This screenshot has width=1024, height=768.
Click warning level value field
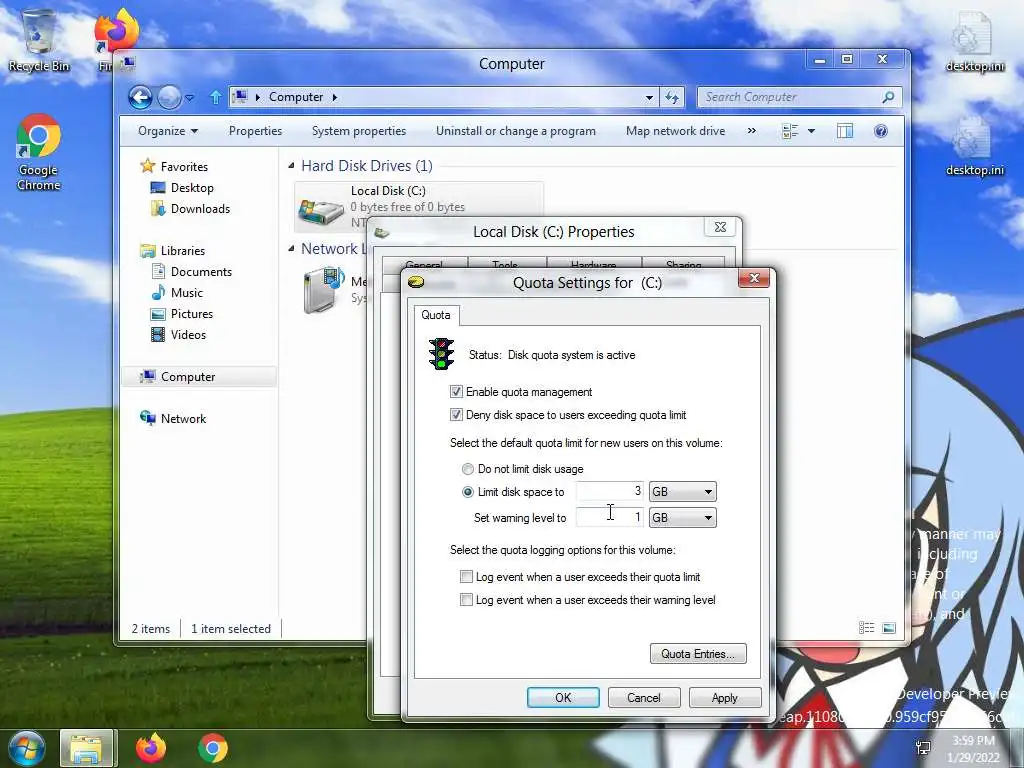click(x=610, y=517)
